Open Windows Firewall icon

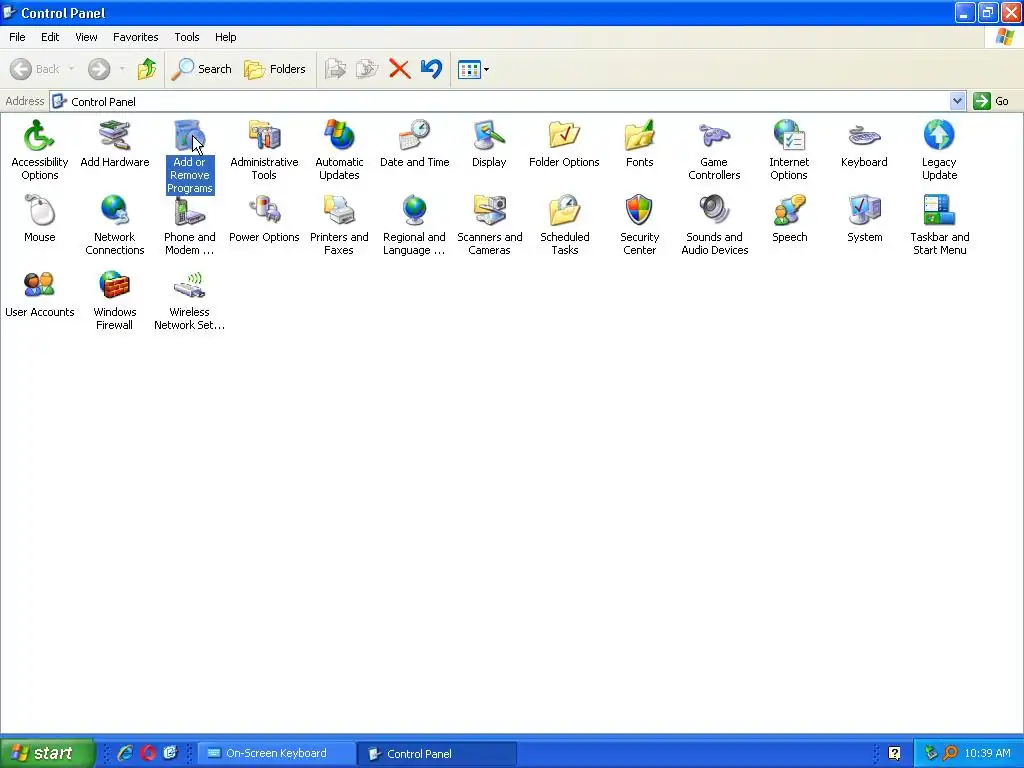[x=114, y=300]
